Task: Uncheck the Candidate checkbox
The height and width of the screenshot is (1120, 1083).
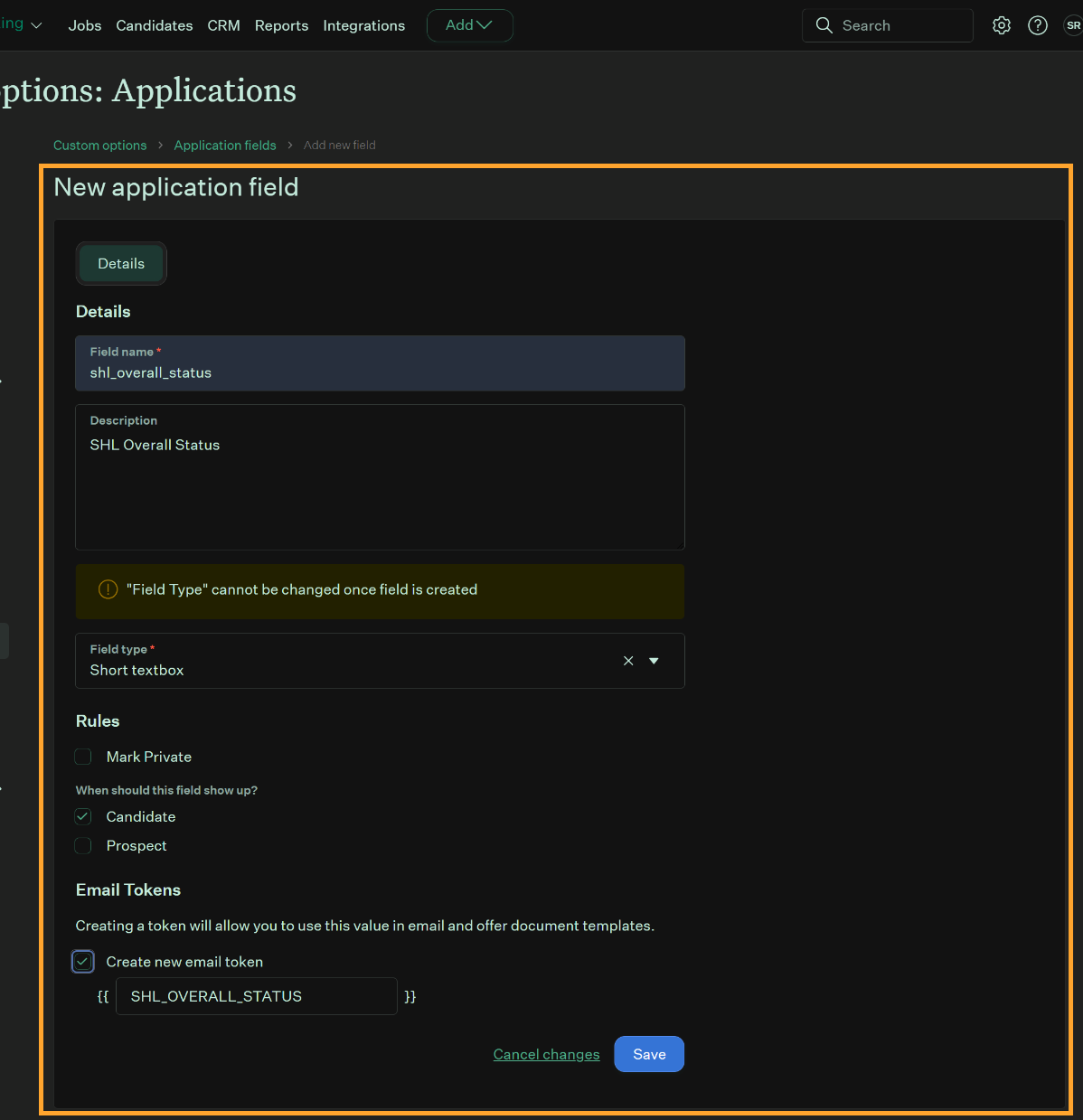Action: pyautogui.click(x=83, y=816)
